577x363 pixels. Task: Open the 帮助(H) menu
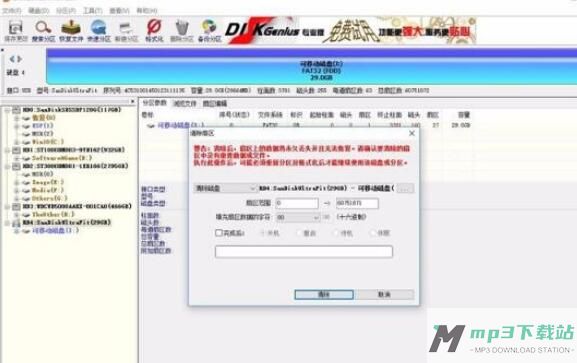(x=147, y=11)
